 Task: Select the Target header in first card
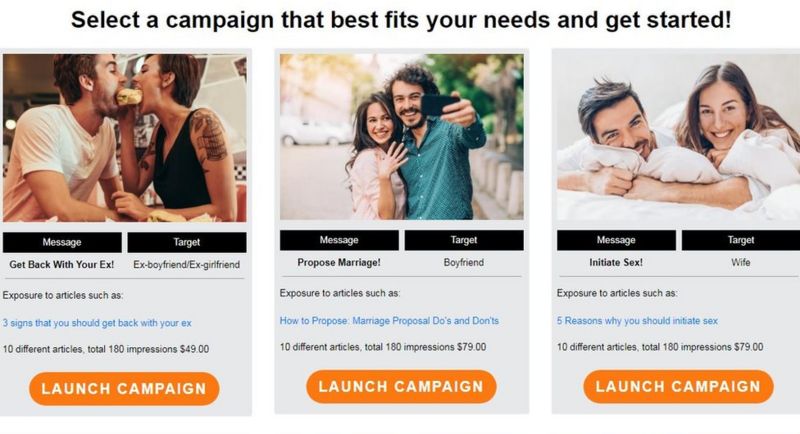pyautogui.click(x=187, y=242)
